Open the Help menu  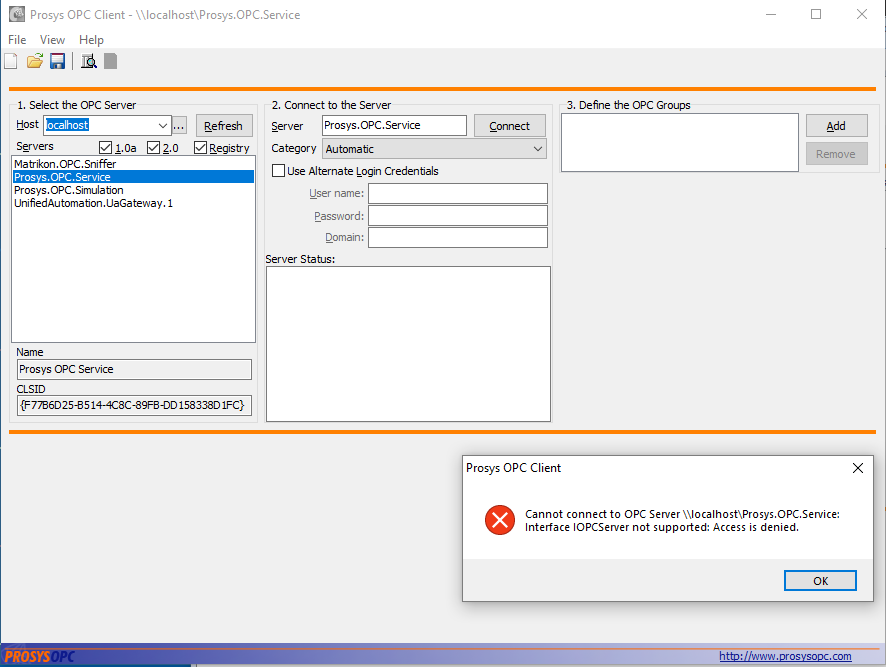(x=91, y=40)
